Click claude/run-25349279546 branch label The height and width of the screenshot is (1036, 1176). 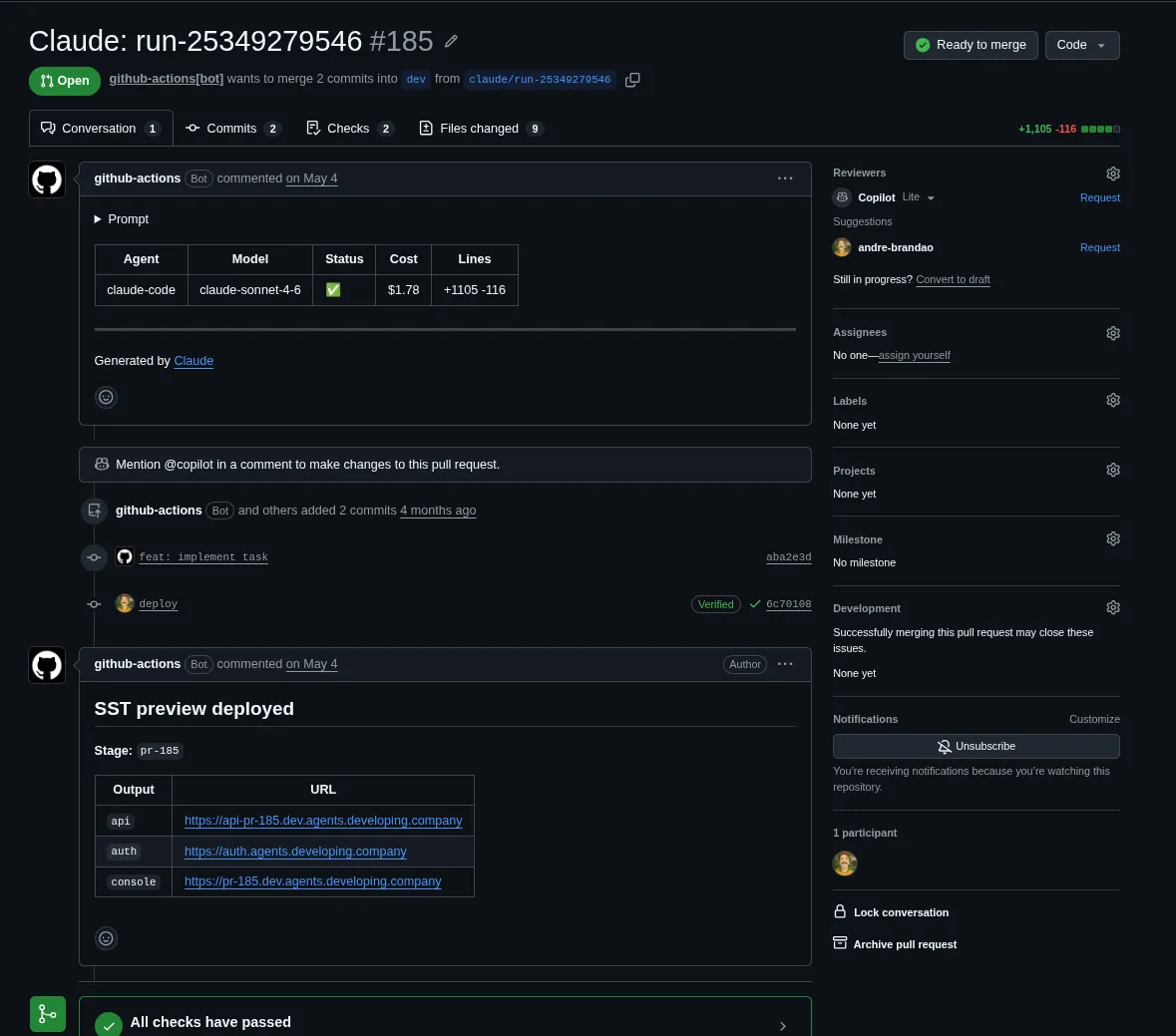540,80
